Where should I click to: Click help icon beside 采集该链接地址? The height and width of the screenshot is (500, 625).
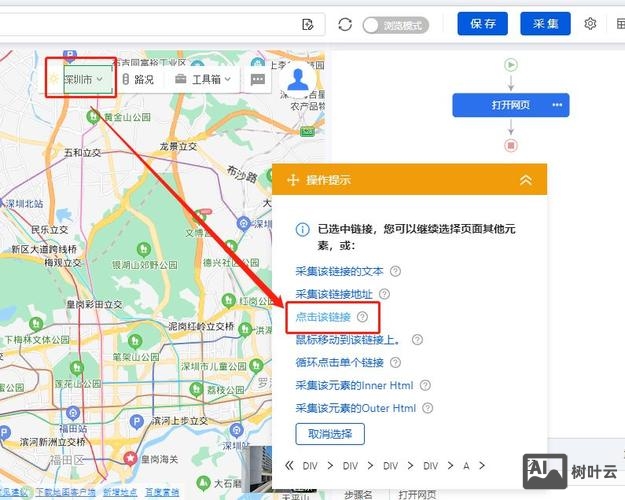pos(384,294)
